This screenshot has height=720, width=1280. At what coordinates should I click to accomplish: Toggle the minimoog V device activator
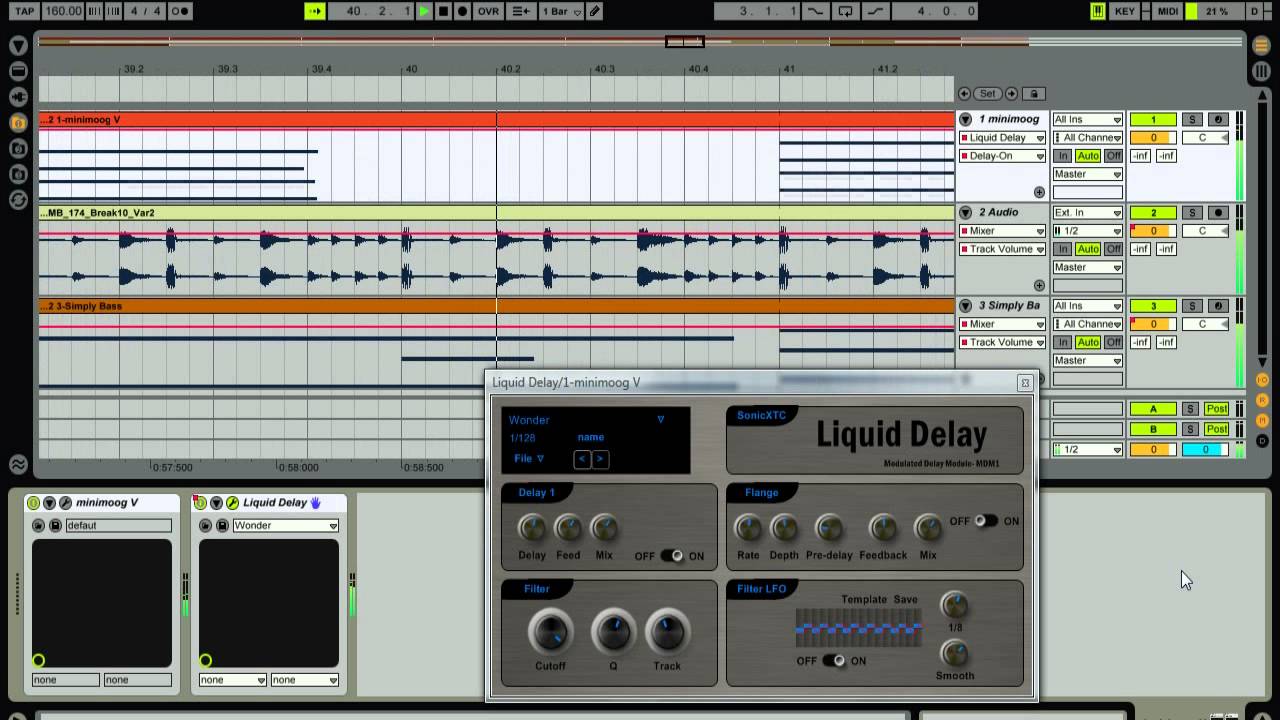[33, 503]
